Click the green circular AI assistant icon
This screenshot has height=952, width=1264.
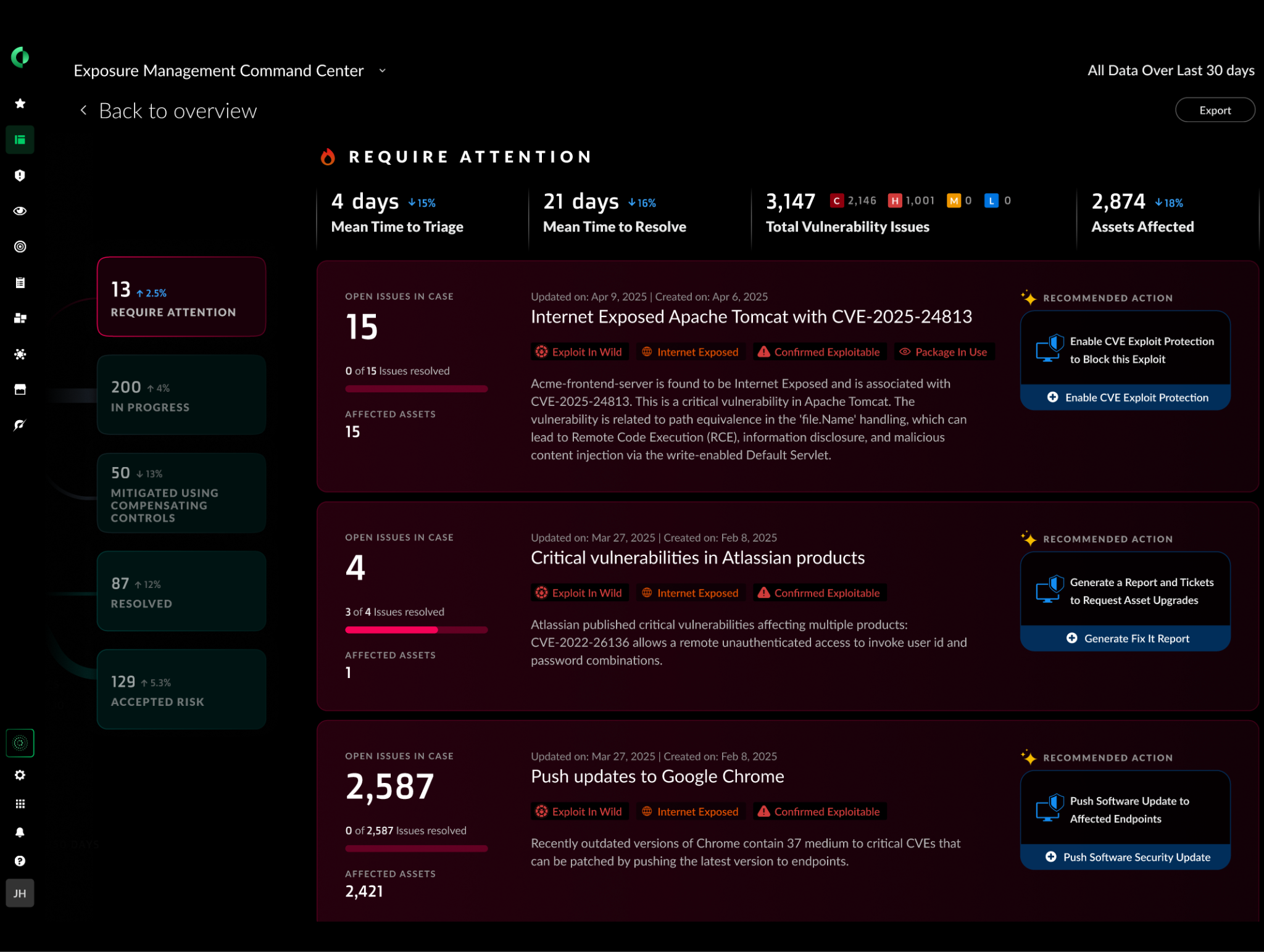click(x=20, y=743)
